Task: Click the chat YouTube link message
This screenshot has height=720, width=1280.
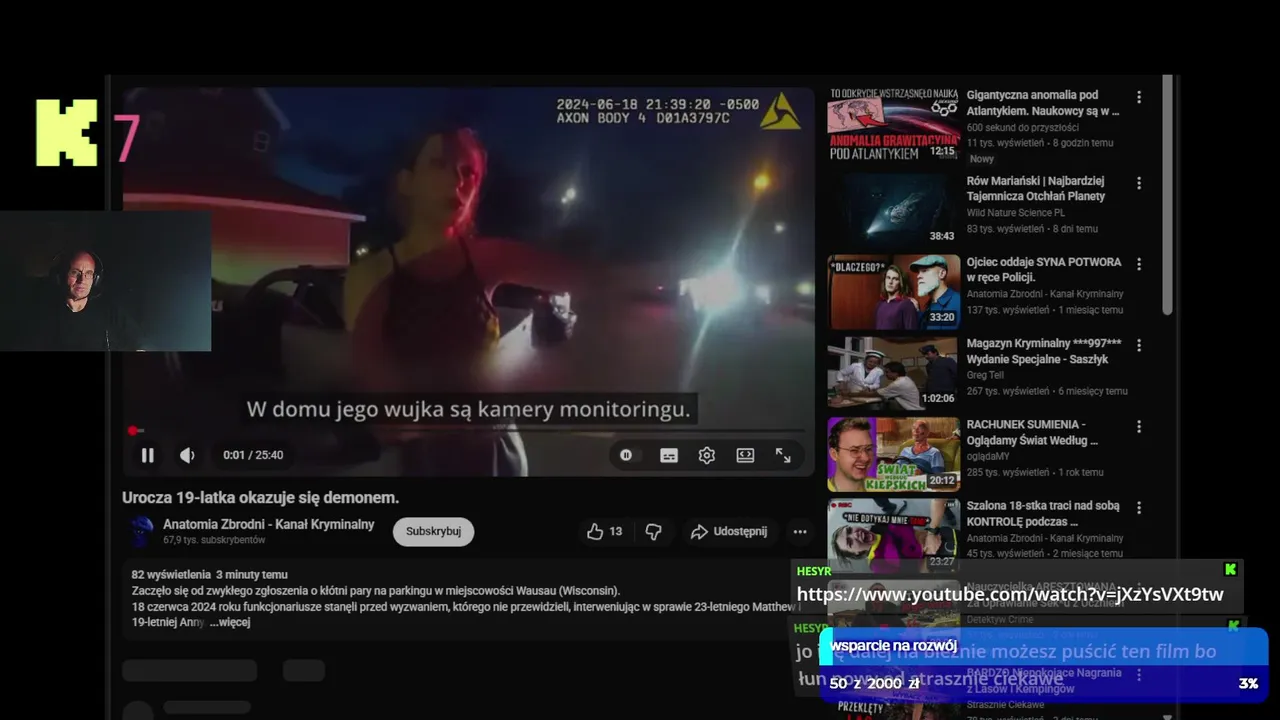Action: 1010,594
